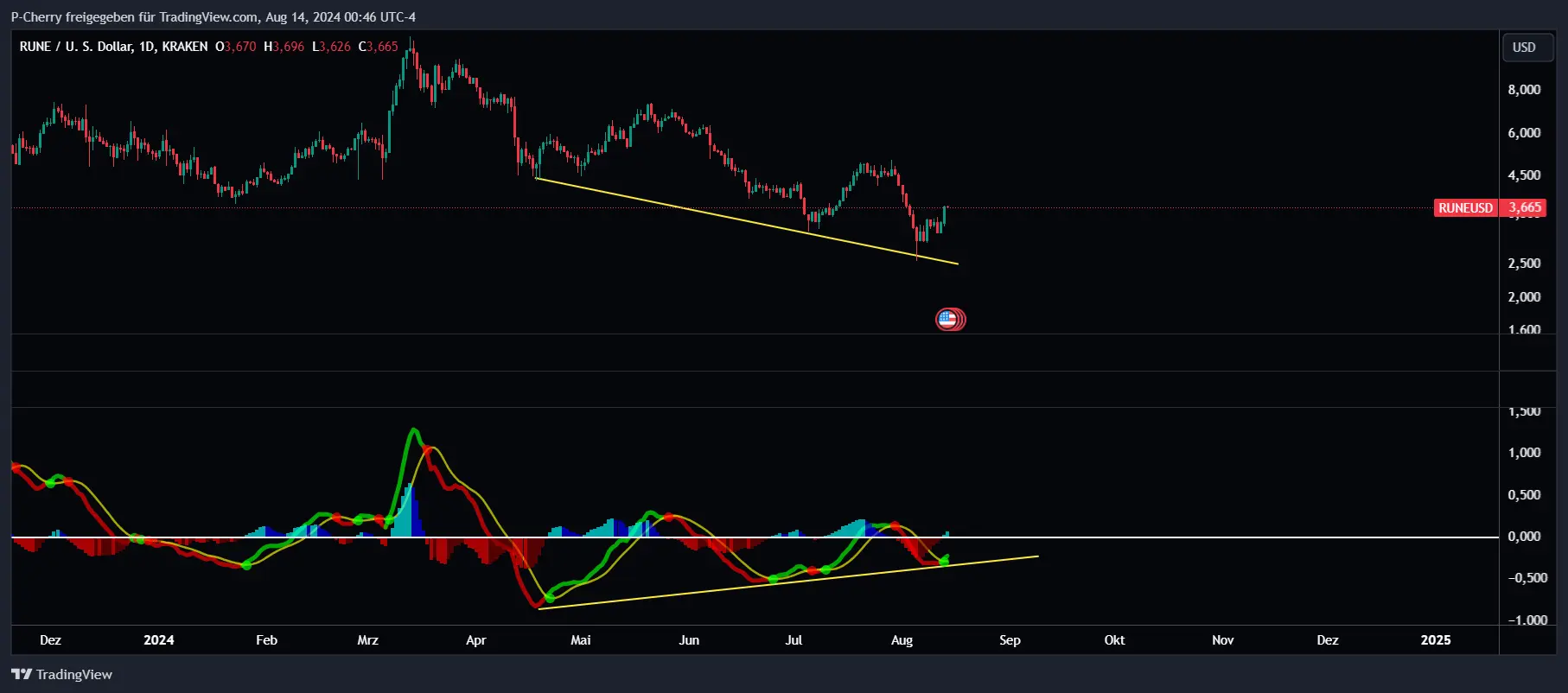Click the Mrz time axis label
Screen dimensions: 1568x693
368,640
